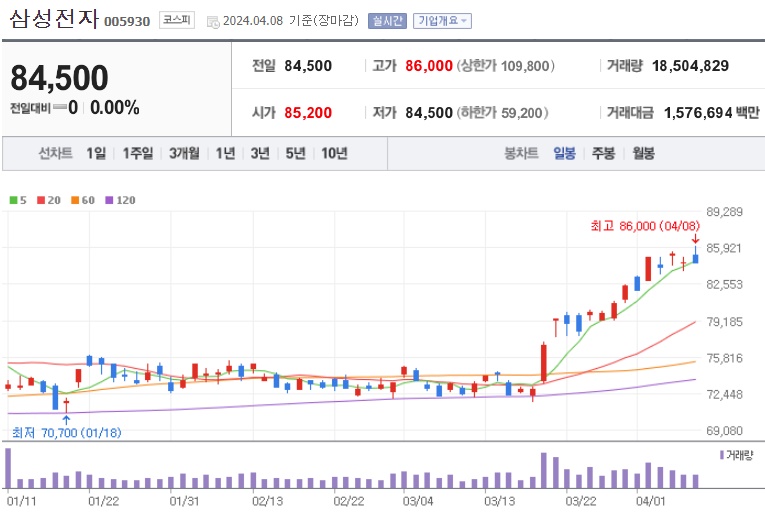Switch to 일봉 daily candle chart
This screenshot has height=514, width=765.
click(564, 154)
